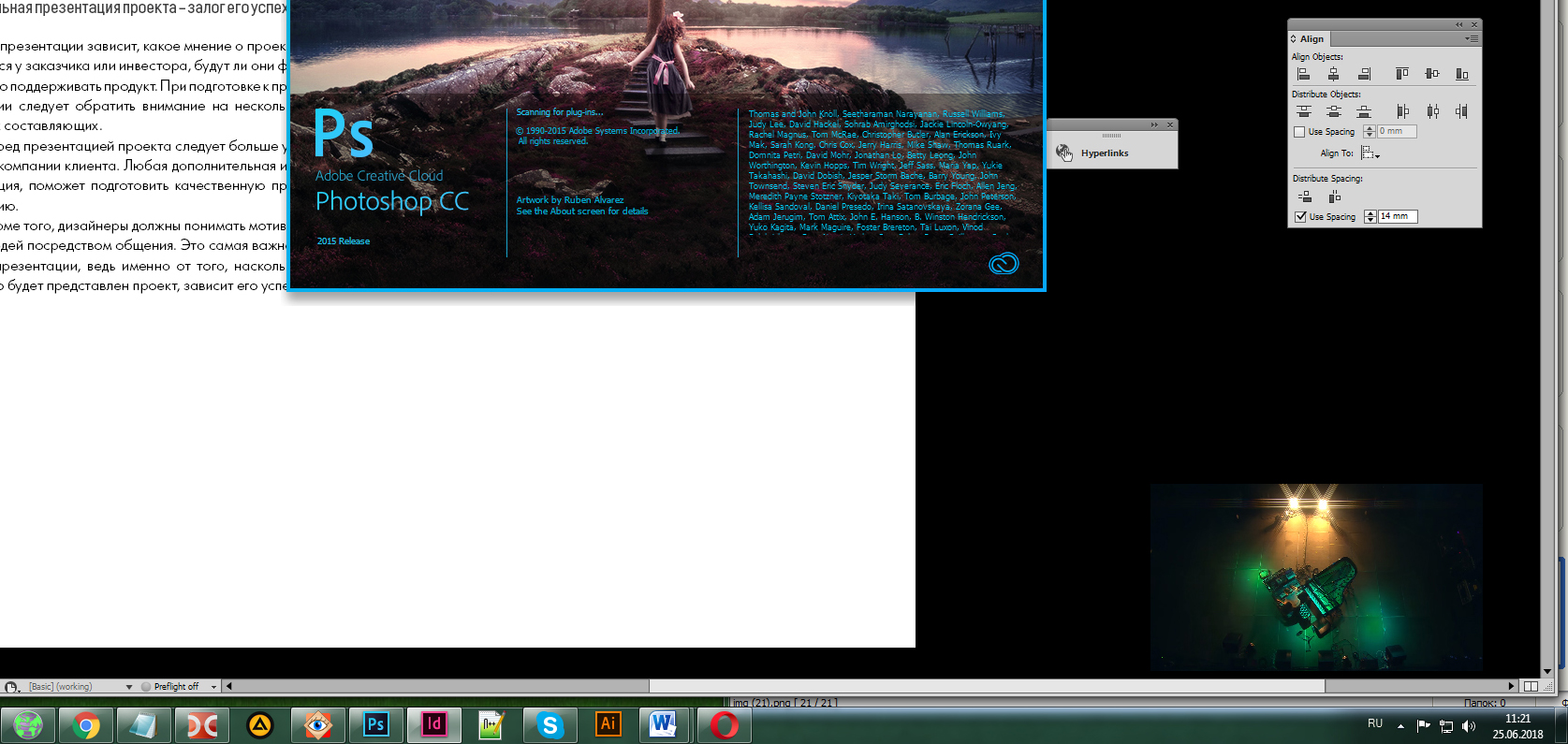Click Align right edges icon

1364,74
